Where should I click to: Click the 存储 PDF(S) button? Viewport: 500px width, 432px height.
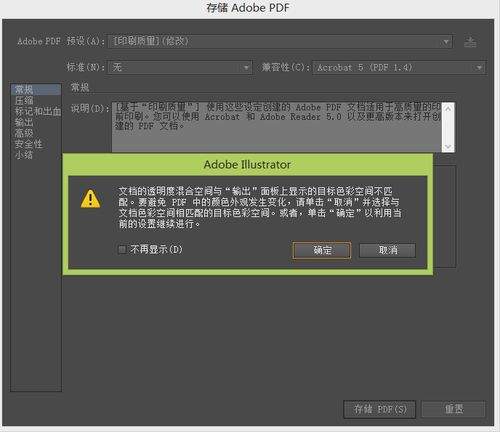(x=380, y=409)
